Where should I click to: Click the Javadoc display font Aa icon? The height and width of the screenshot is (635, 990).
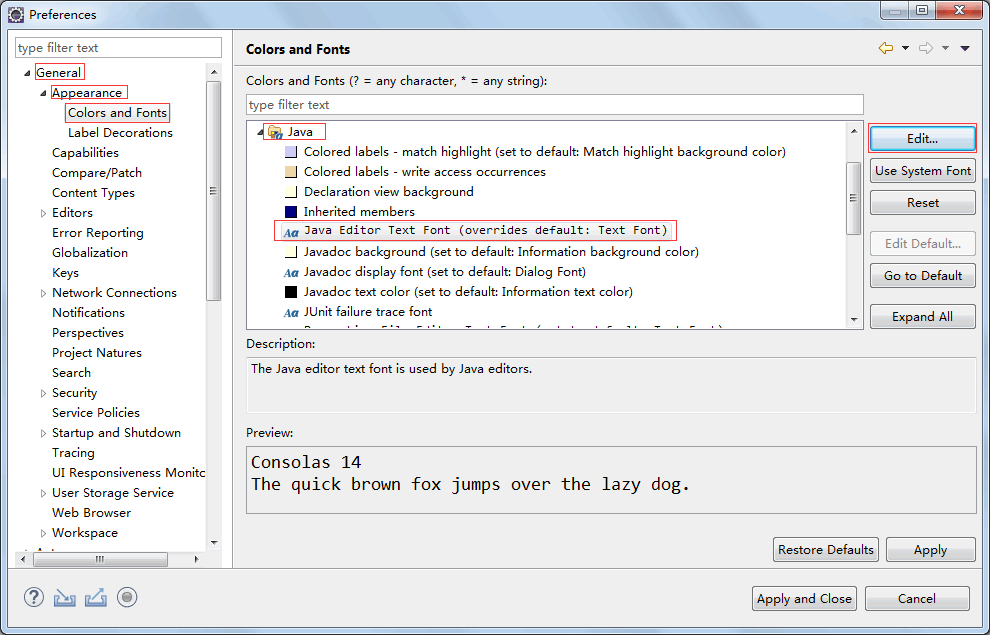coord(291,272)
